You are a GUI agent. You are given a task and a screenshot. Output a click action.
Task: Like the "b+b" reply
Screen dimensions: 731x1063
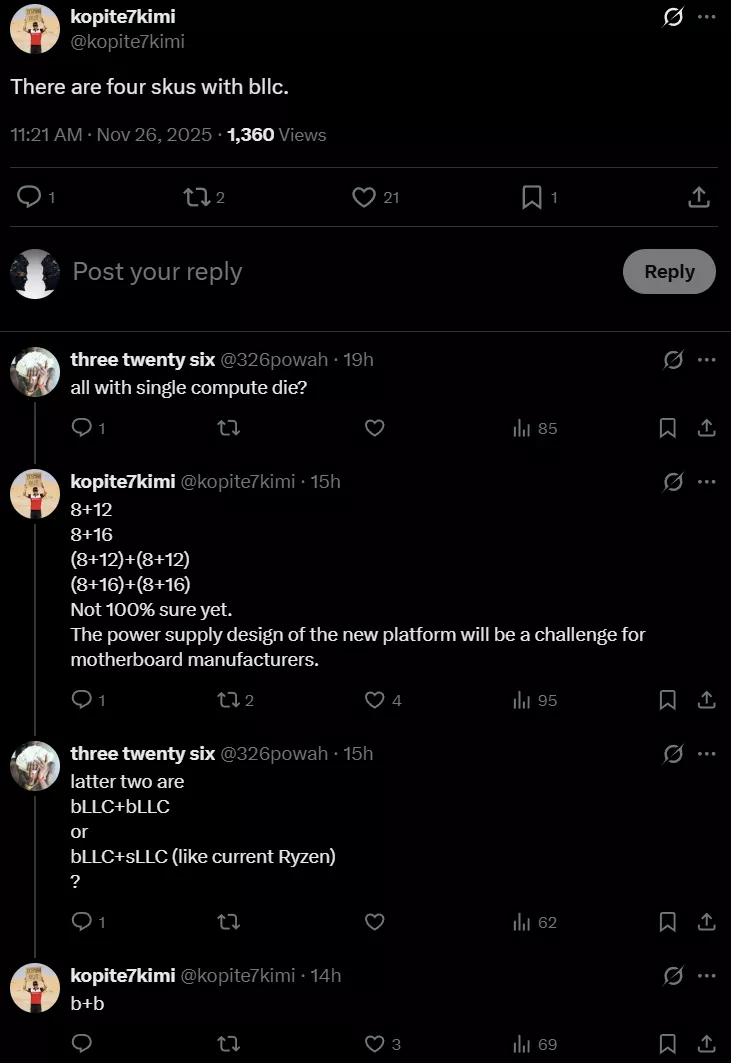[x=374, y=1044]
